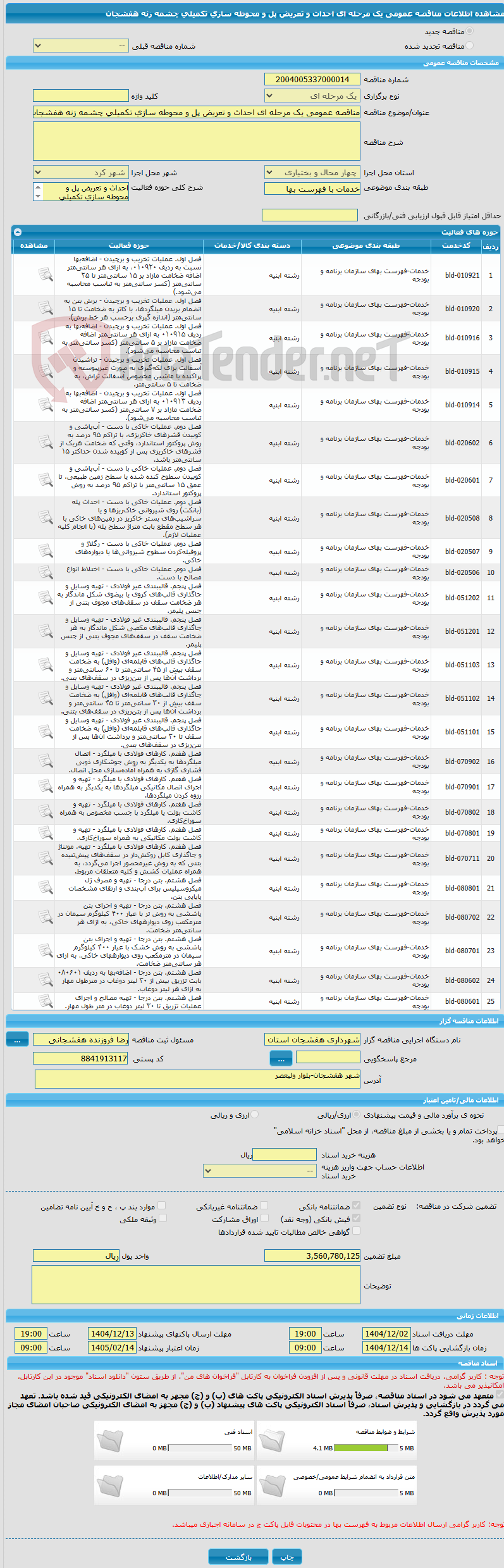
Task: Toggle the اوراق مشارکت checkbox
Action: click(x=264, y=1218)
